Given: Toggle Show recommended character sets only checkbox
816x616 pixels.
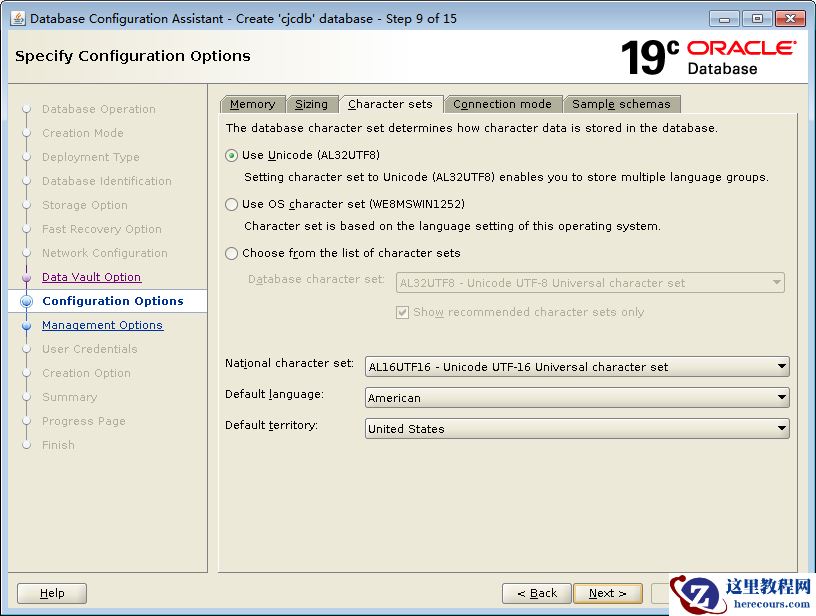Looking at the screenshot, I should pos(402,312).
